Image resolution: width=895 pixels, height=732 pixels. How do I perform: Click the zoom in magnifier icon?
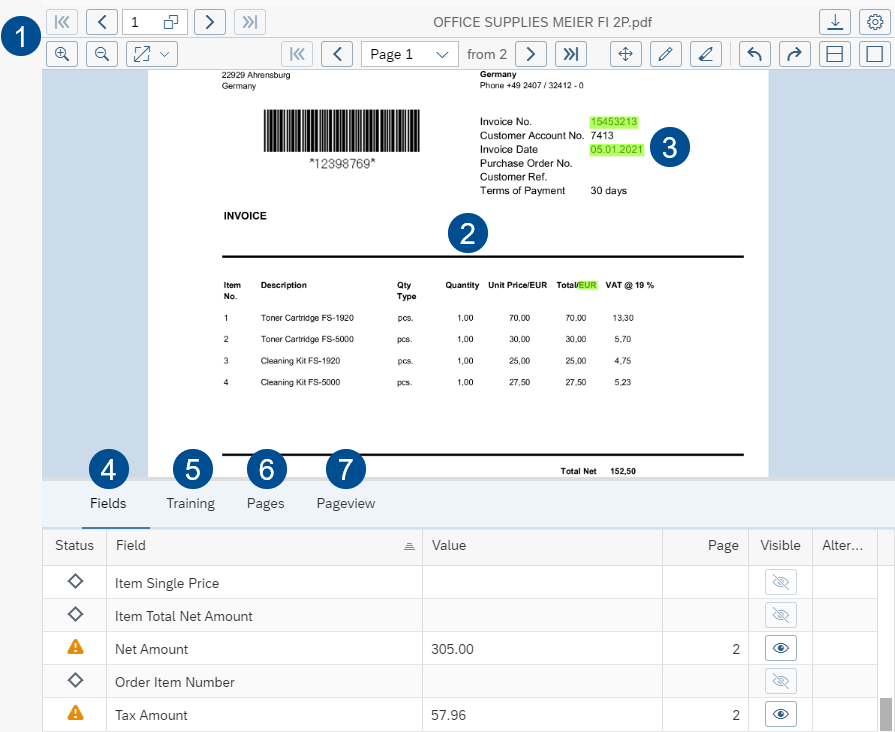pyautogui.click(x=62, y=54)
